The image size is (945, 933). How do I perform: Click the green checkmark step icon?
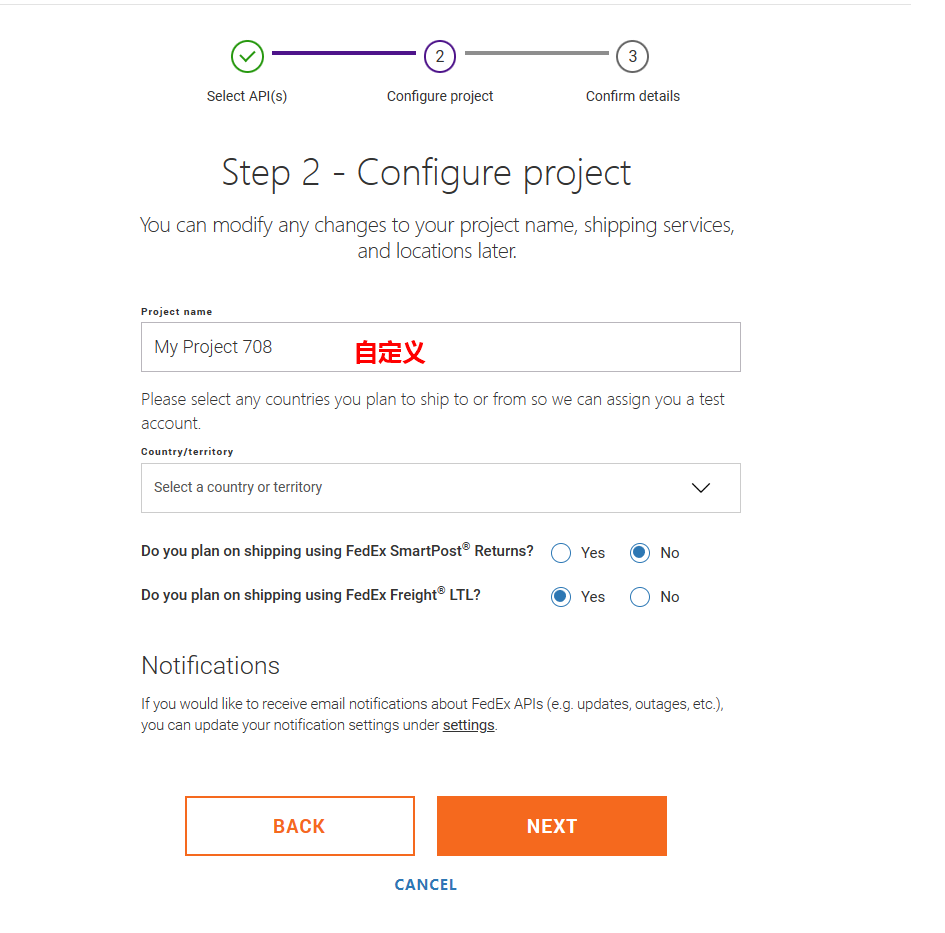pyautogui.click(x=247, y=56)
